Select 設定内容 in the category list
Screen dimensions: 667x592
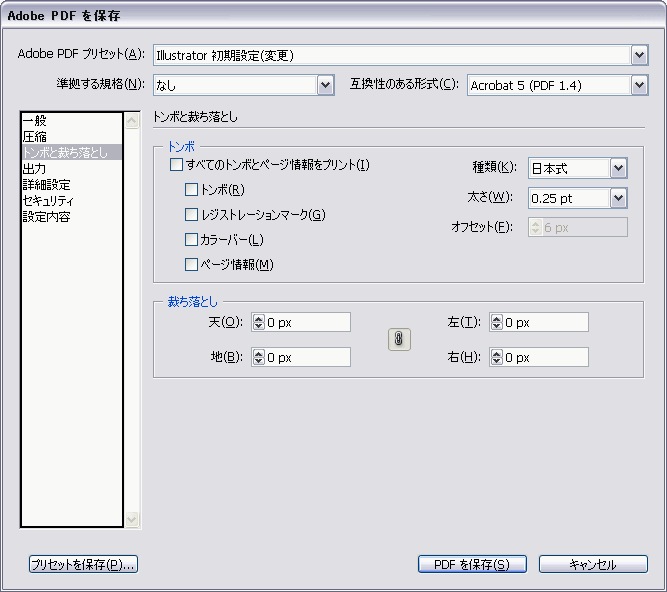71,217
